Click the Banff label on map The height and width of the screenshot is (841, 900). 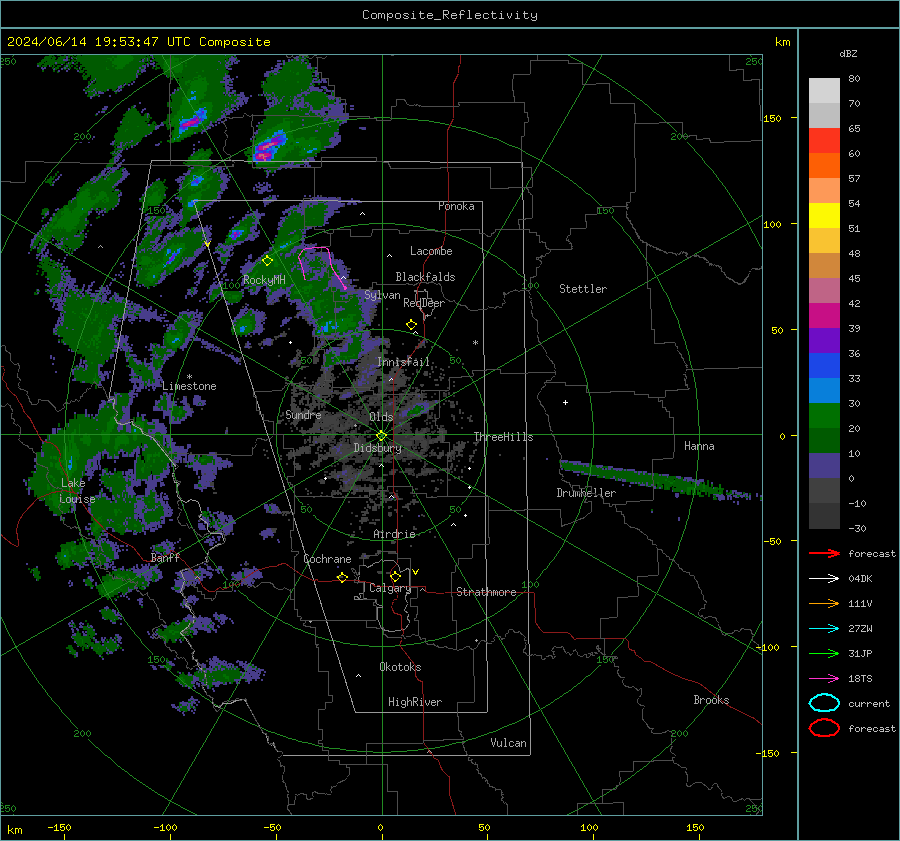pos(165,558)
